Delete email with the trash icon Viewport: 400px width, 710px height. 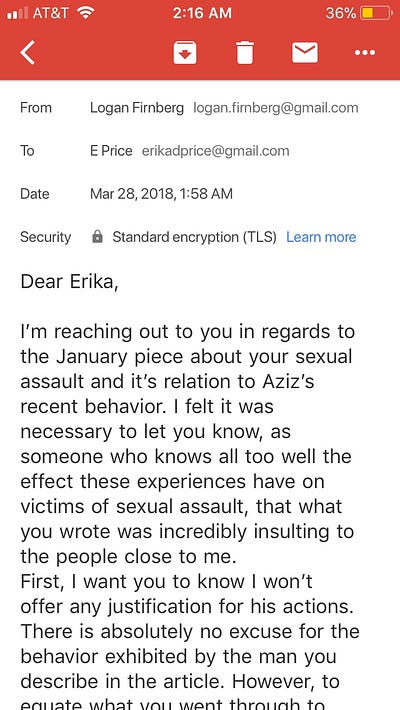pyautogui.click(x=245, y=53)
